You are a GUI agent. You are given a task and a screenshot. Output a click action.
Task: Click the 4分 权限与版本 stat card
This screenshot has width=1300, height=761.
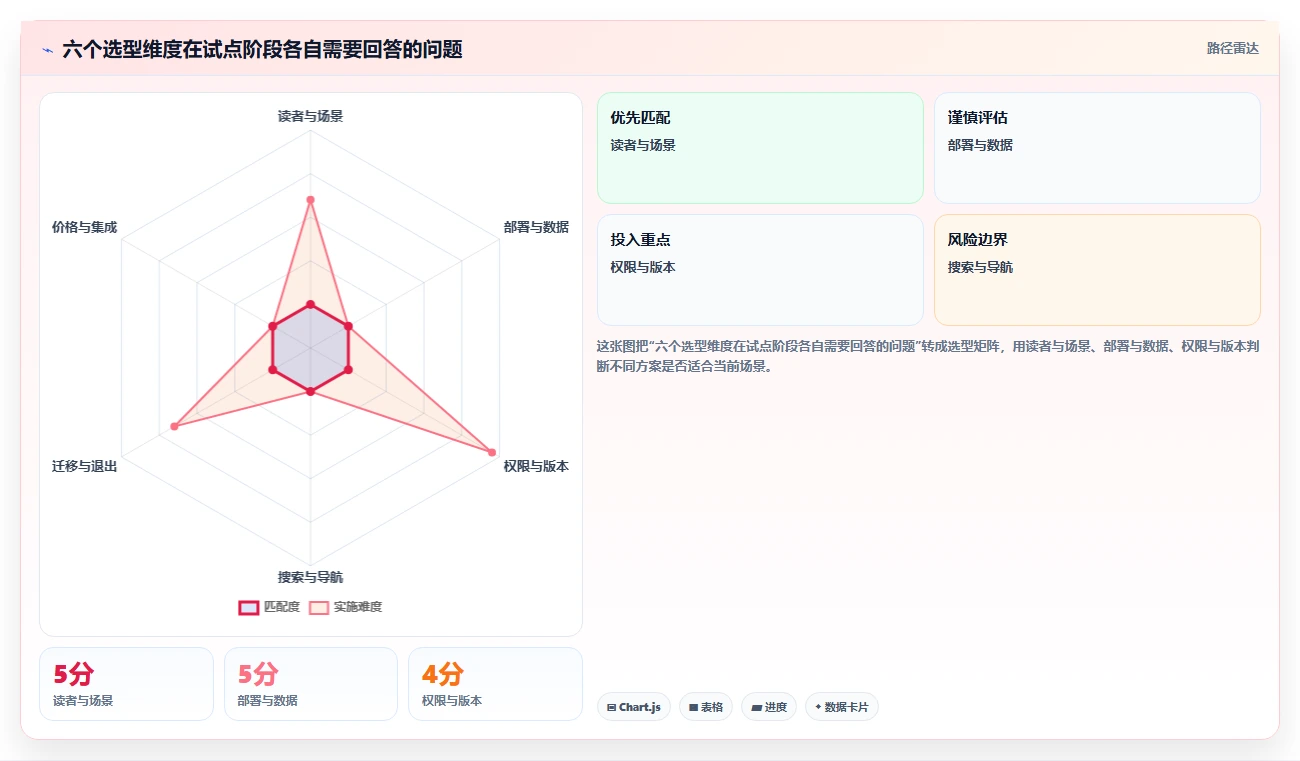495,684
